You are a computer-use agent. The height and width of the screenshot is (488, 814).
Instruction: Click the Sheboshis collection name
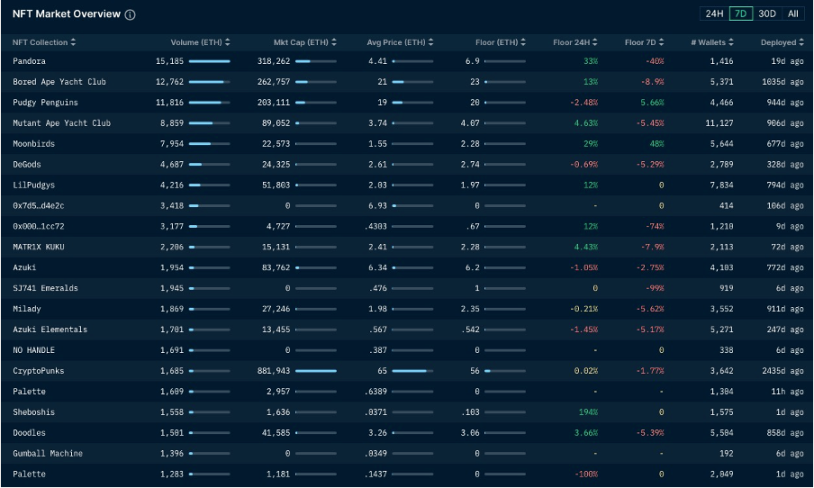point(34,413)
